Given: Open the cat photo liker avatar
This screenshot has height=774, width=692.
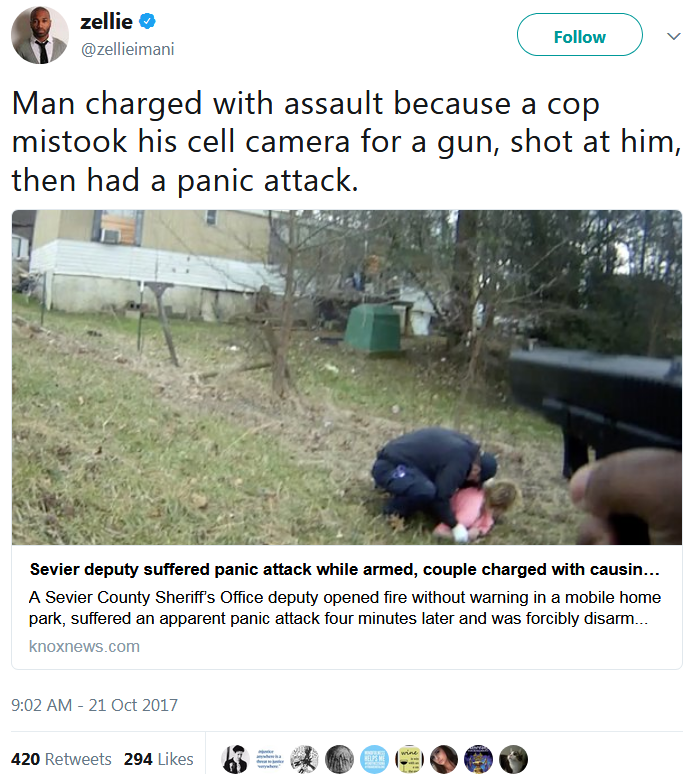Looking at the screenshot, I should (x=513, y=759).
